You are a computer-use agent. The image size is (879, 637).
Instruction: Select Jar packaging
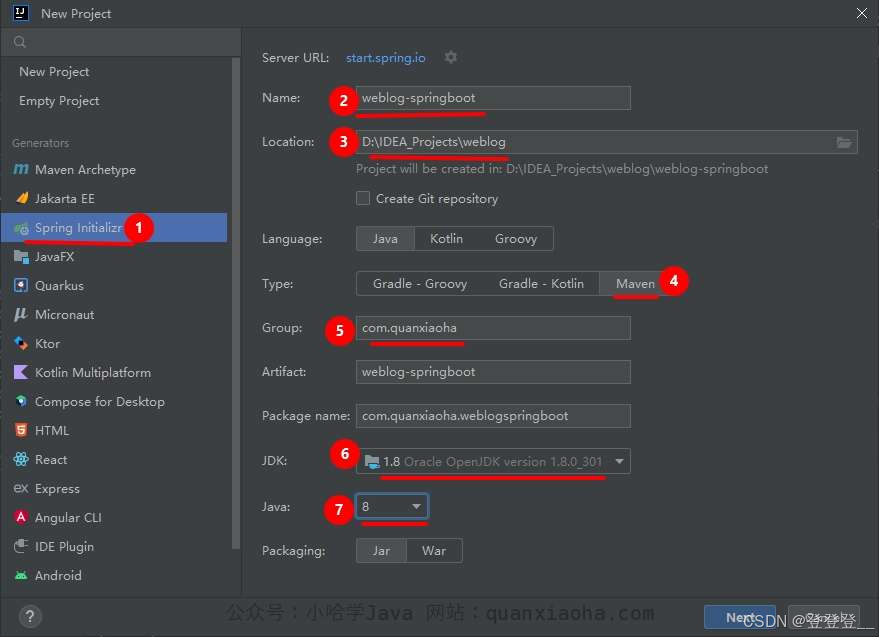point(381,551)
